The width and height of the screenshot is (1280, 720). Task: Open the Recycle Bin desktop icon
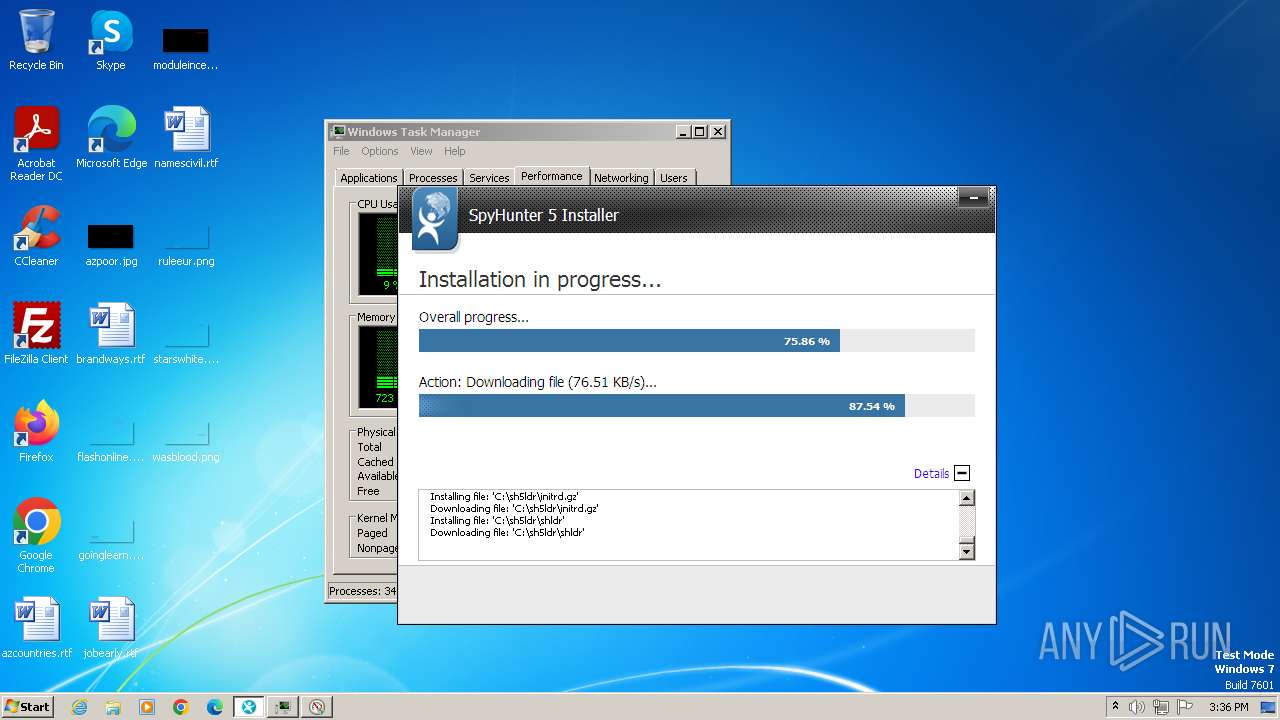tap(36, 40)
